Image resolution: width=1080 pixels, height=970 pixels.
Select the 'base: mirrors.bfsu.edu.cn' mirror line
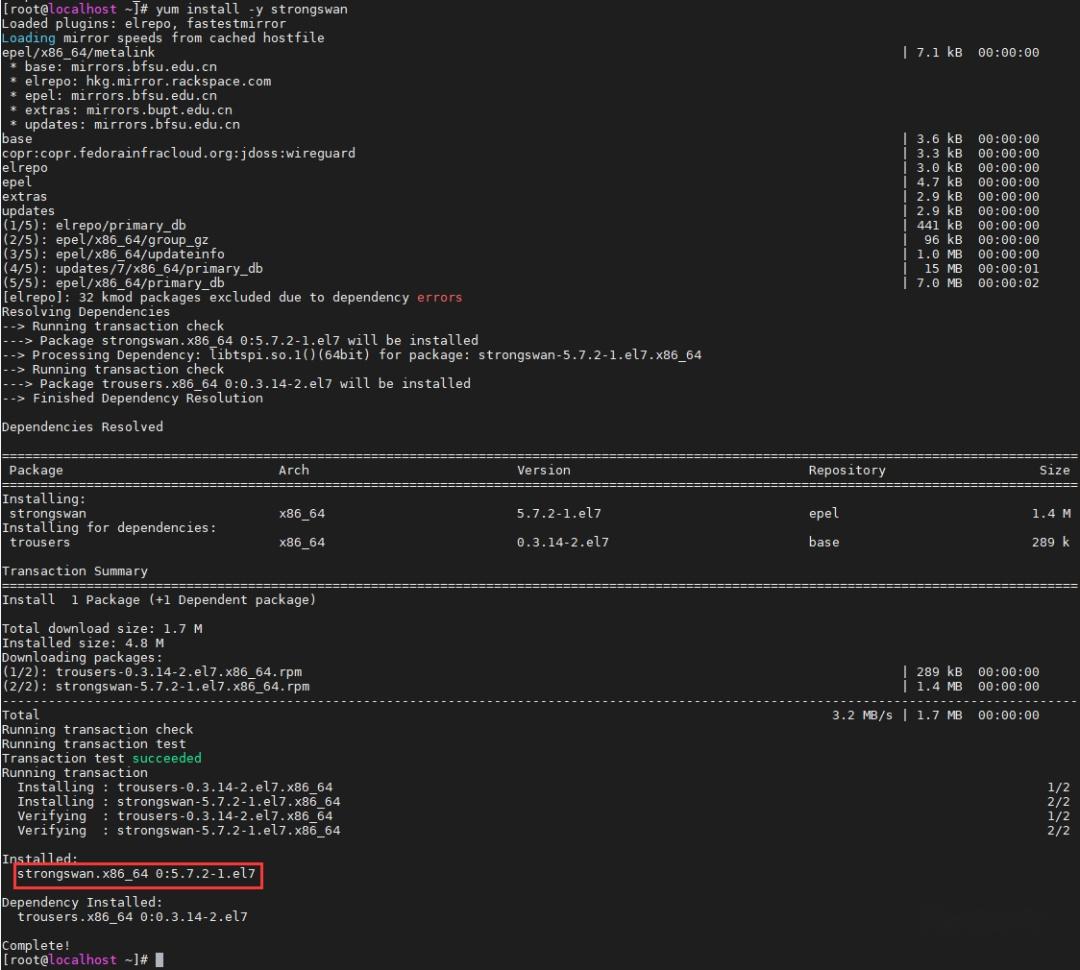[x=121, y=67]
